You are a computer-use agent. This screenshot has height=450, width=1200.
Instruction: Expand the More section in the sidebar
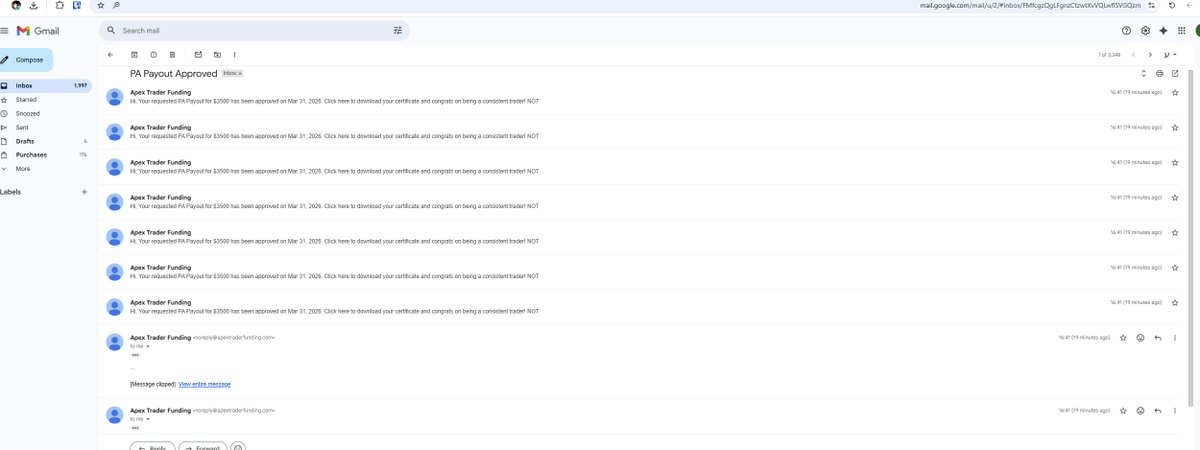click(23, 169)
